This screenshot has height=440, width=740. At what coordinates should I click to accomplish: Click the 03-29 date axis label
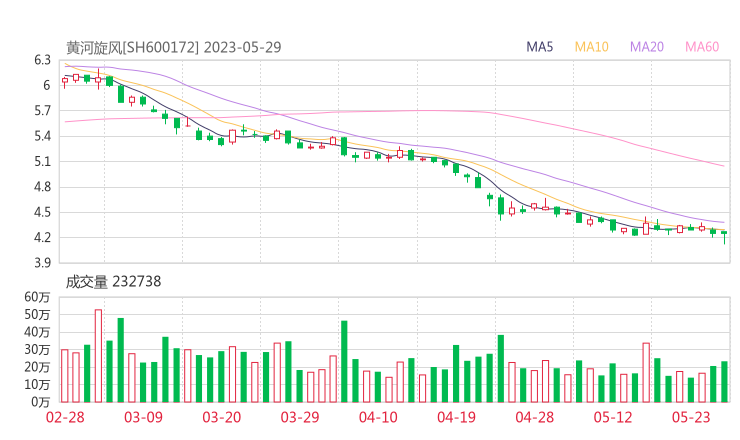point(300,417)
